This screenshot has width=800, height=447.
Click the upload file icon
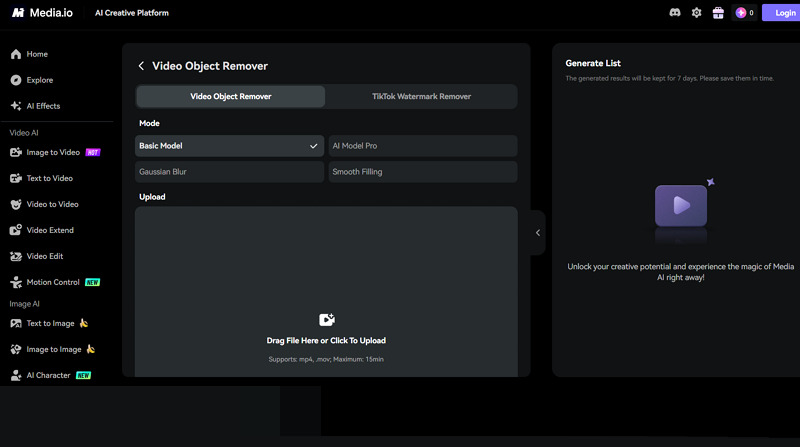pos(326,319)
